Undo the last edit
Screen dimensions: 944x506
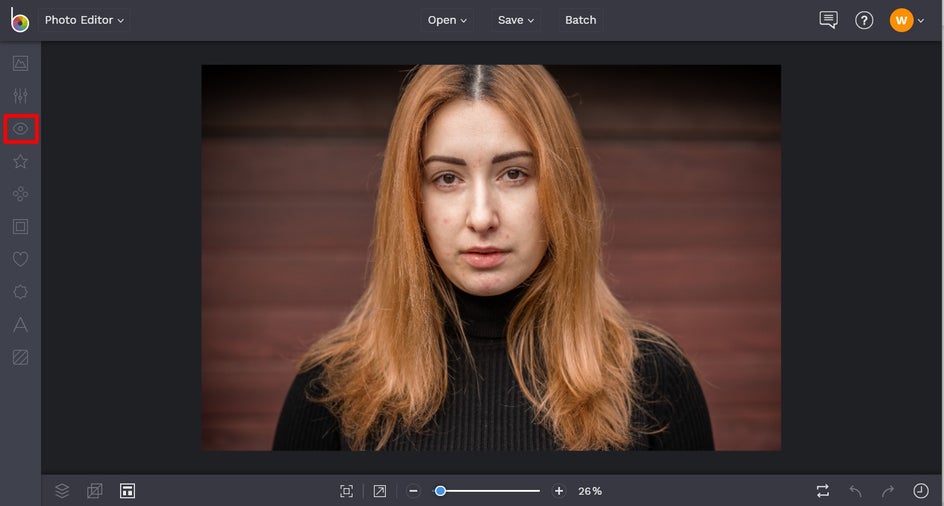click(x=856, y=491)
